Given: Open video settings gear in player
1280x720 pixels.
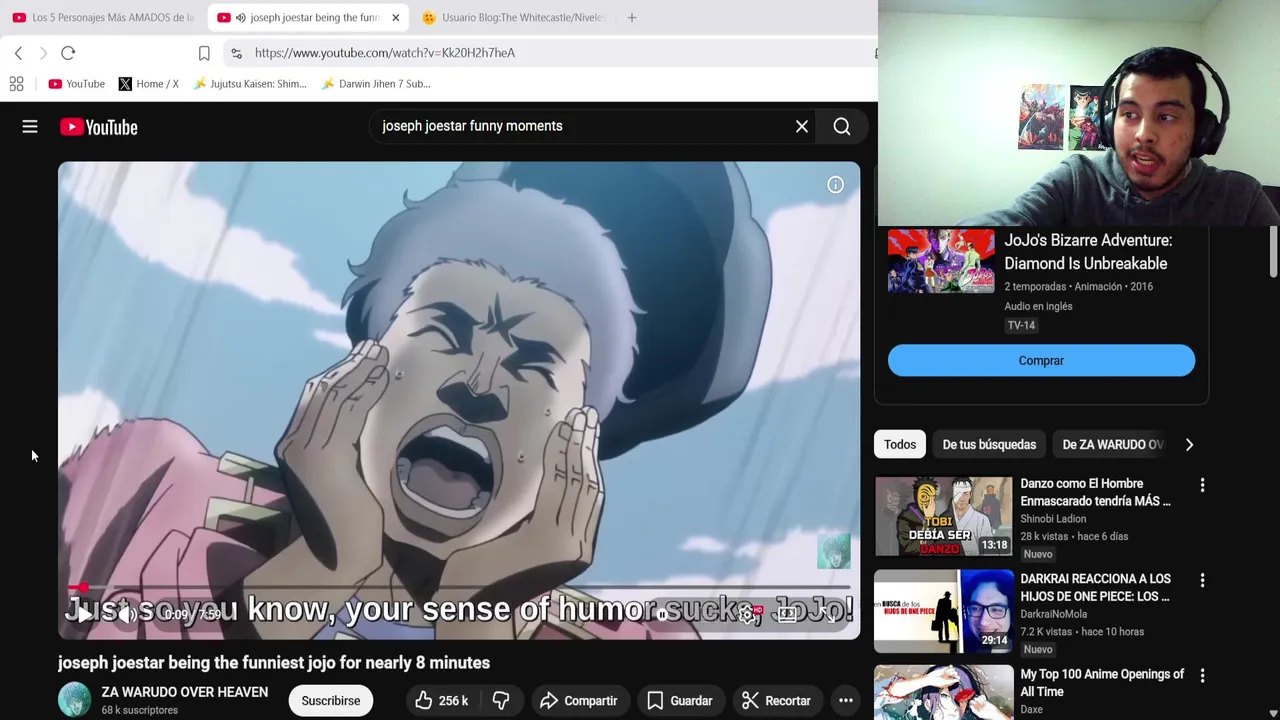Looking at the screenshot, I should click(x=747, y=614).
